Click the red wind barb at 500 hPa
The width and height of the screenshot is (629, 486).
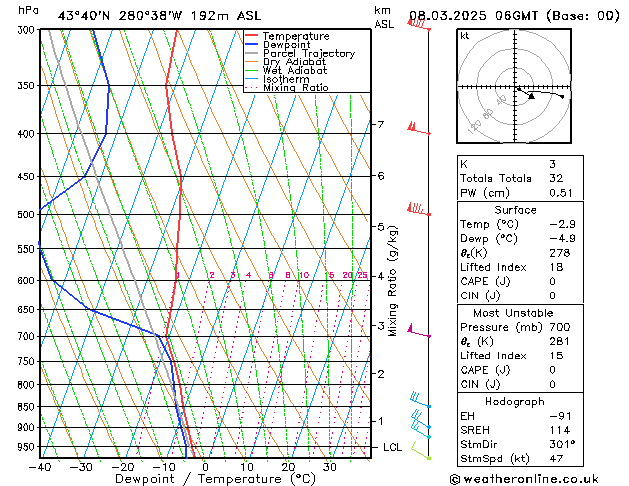point(419,209)
